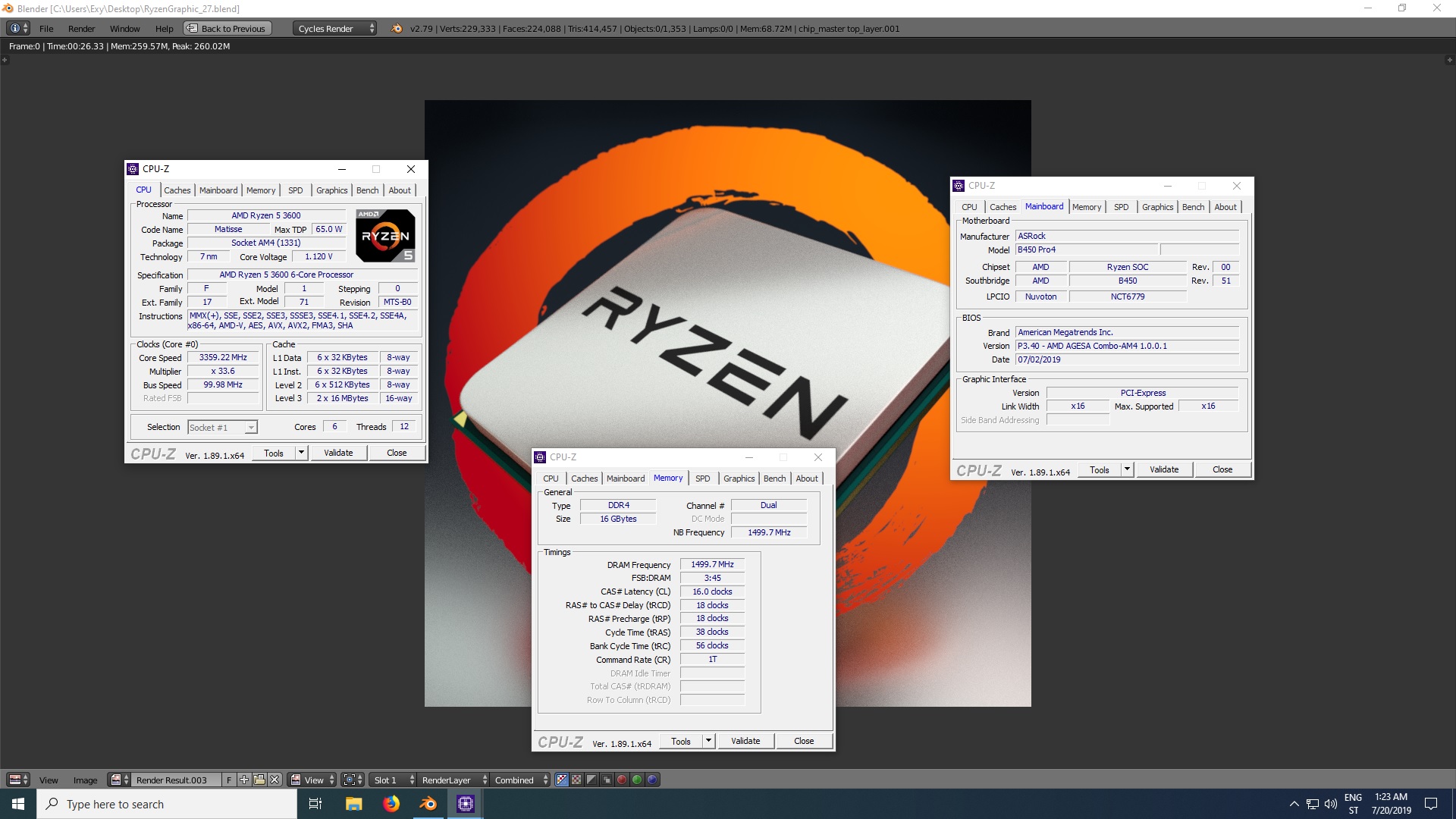Select the Alpha channel display icon
The height and width of the screenshot is (819, 1456).
[591, 780]
